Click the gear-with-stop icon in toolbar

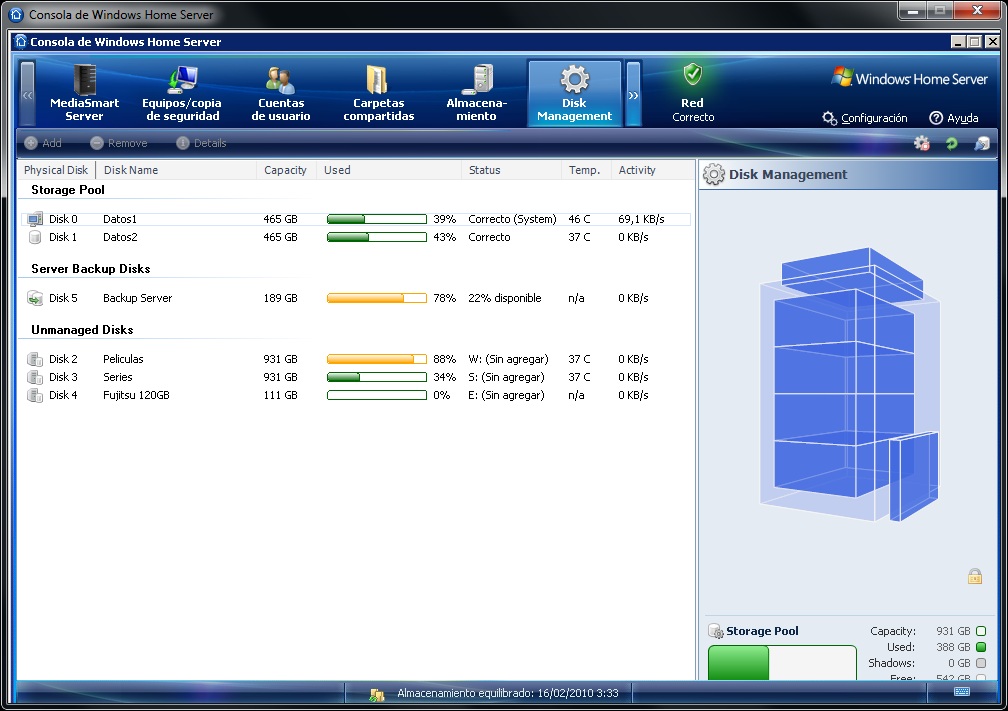coord(922,144)
